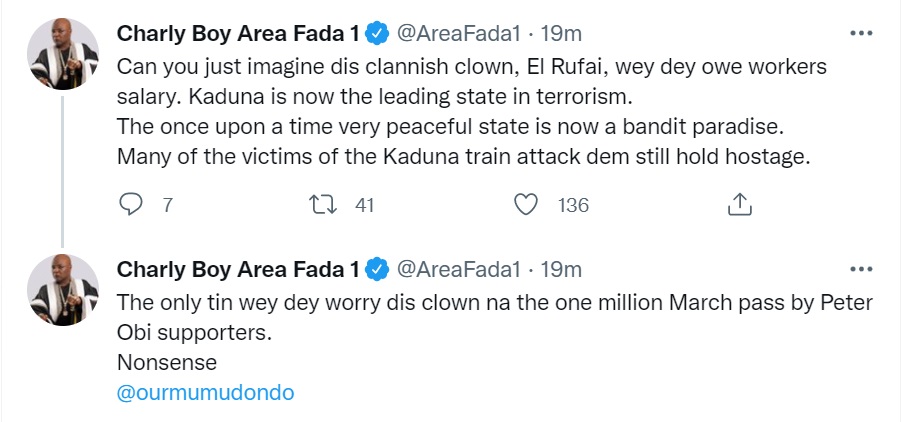910x422 pixels.
Task: Click the retweet count of 41
Action: tap(364, 206)
